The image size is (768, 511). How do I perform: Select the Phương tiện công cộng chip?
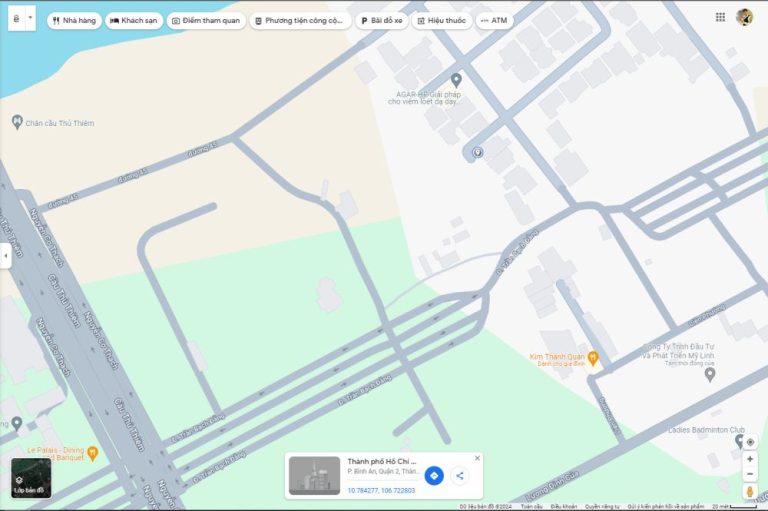coord(300,21)
